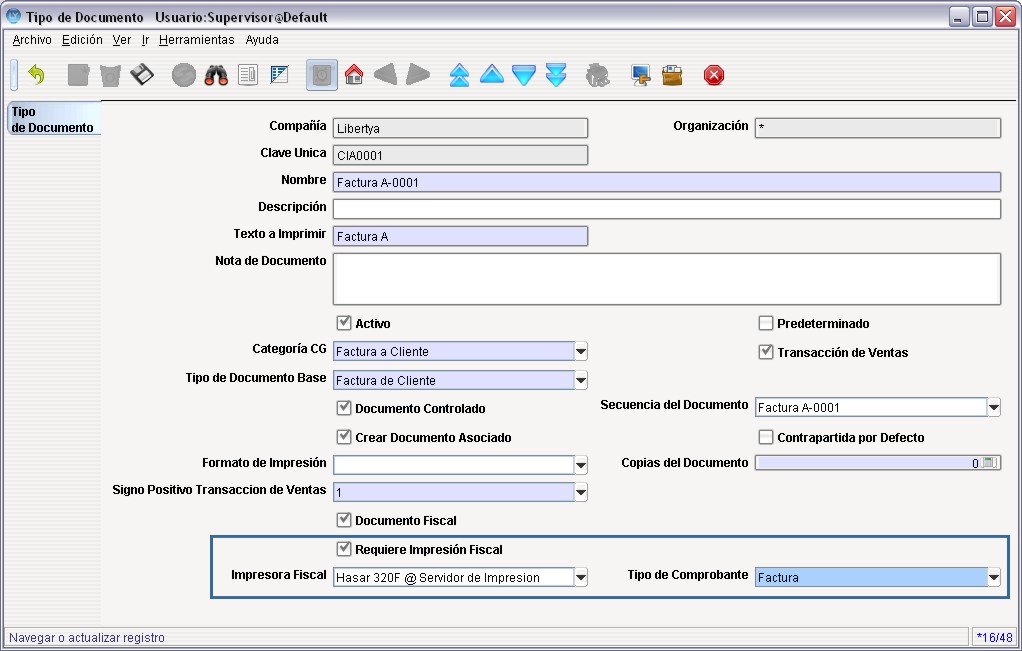Click the Nombre field with Factura A-0001
Screen dimensions: 1022x651
(x=667, y=182)
